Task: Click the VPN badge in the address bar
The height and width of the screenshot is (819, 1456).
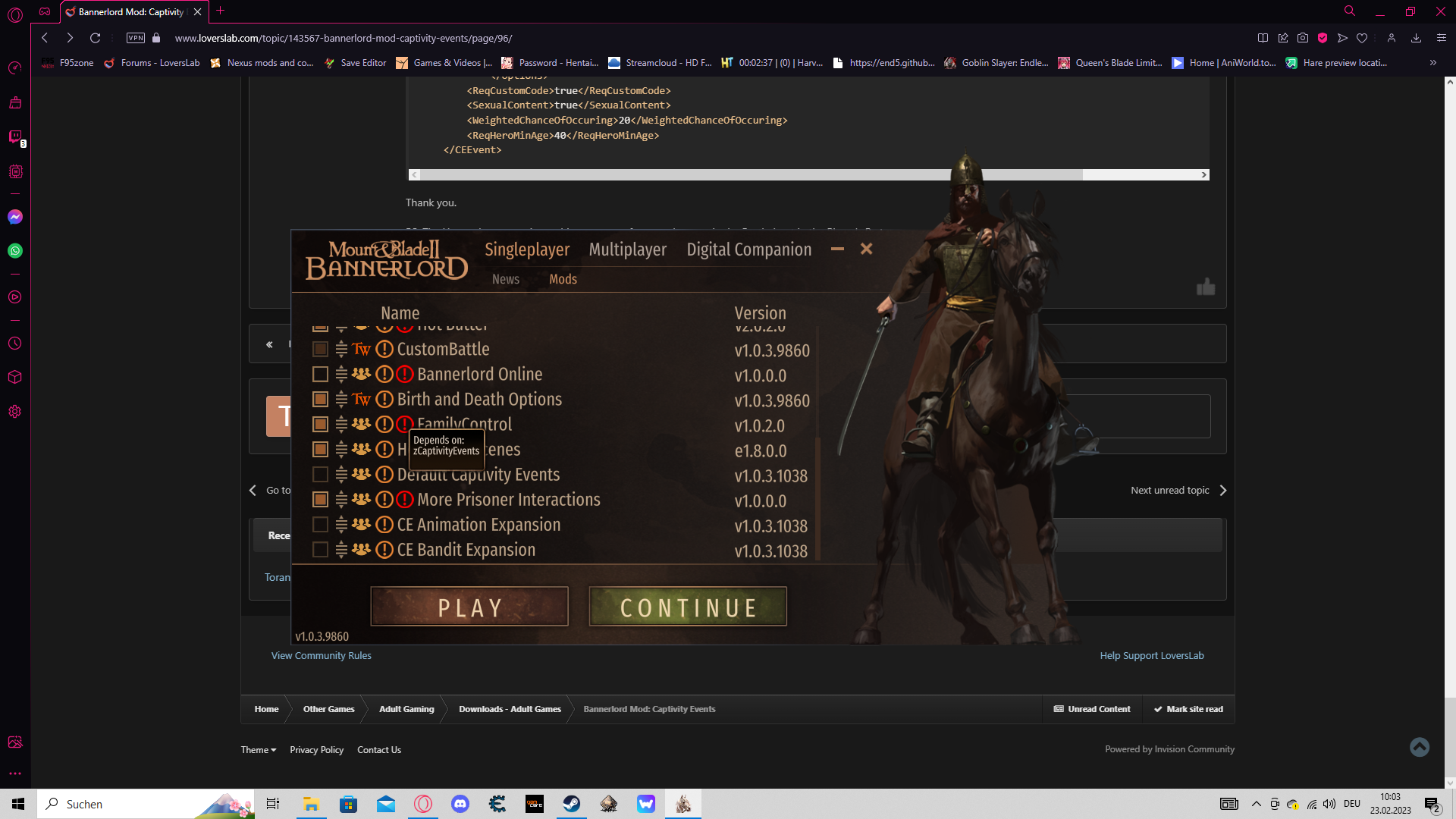Action: (x=136, y=37)
